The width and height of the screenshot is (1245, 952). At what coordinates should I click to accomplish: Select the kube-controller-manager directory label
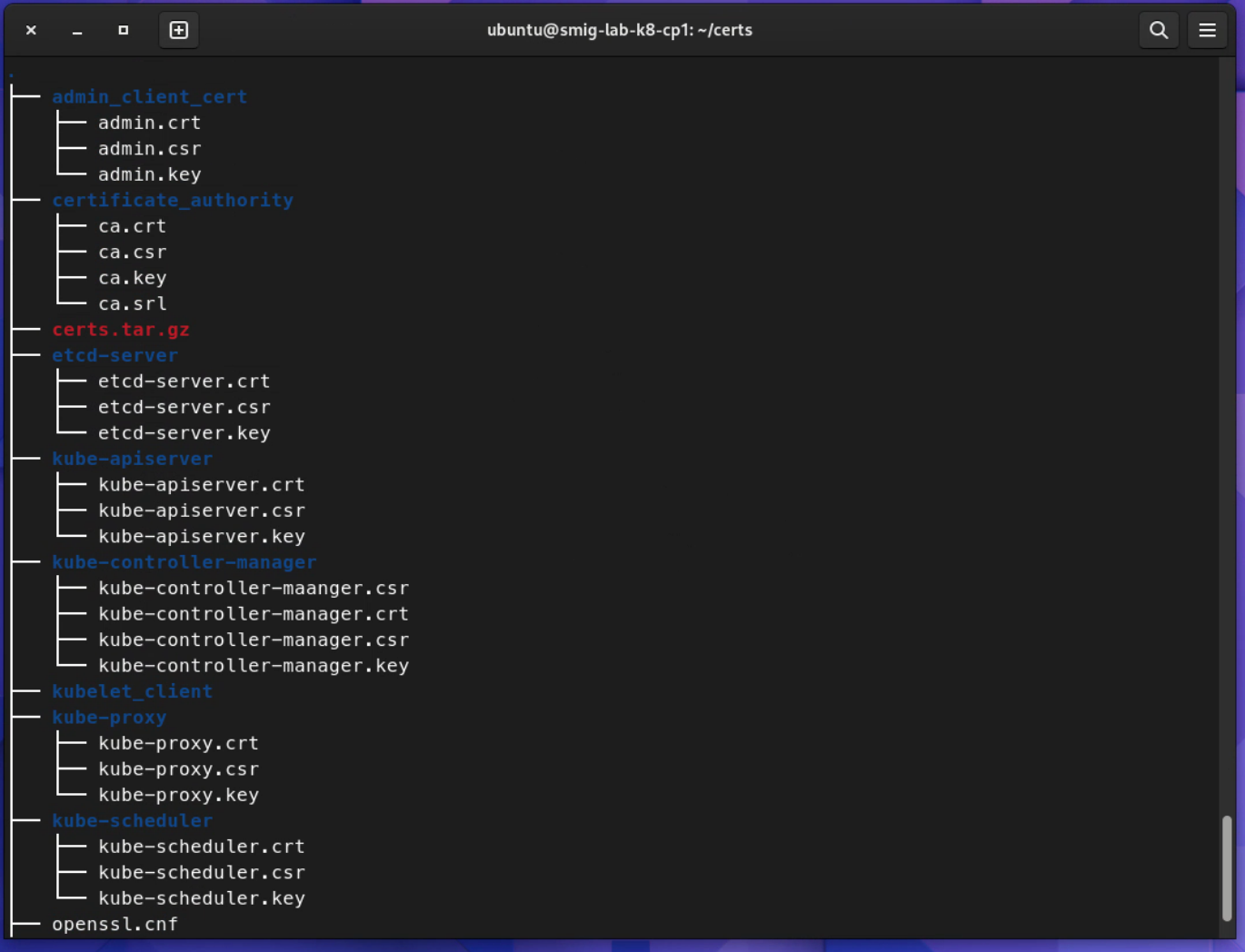(184, 562)
